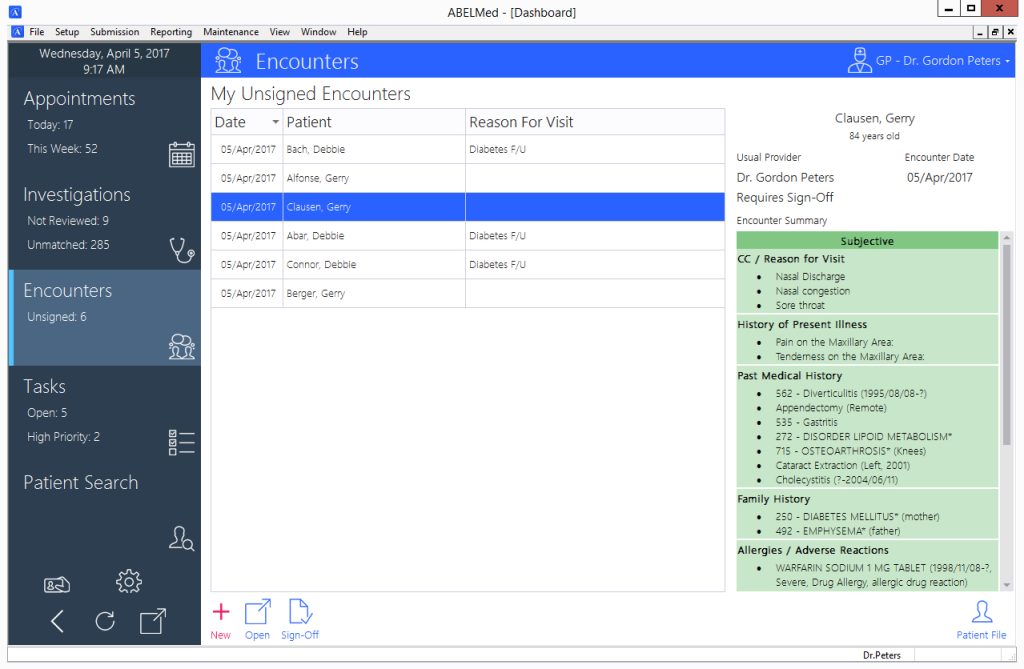1024x669 pixels.
Task: Open the Date column sort dropdown
Action: tap(278, 121)
